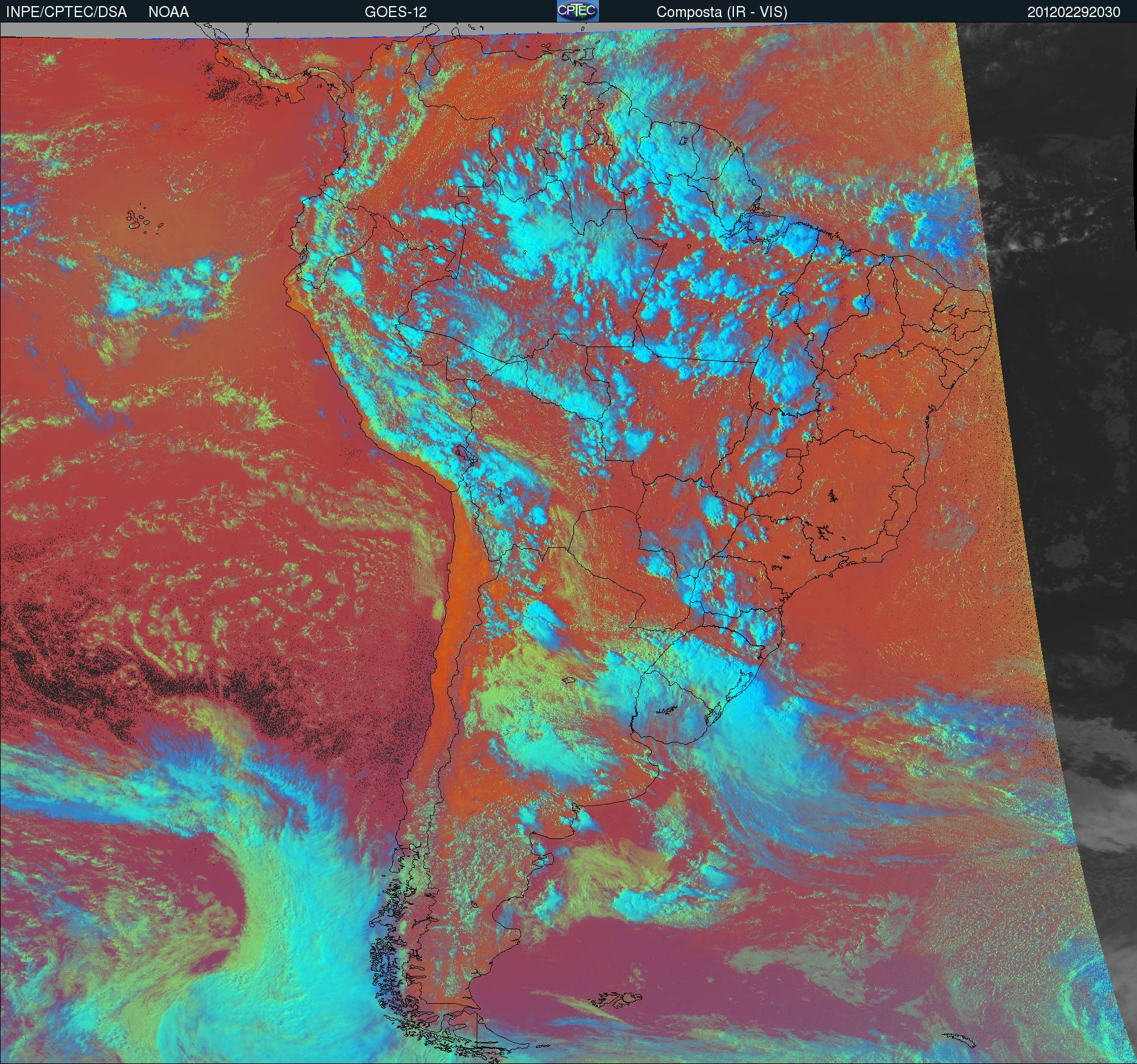Select the Composta (IR - VIS) title
Image resolution: width=1137 pixels, height=1064 pixels.
[722, 12]
